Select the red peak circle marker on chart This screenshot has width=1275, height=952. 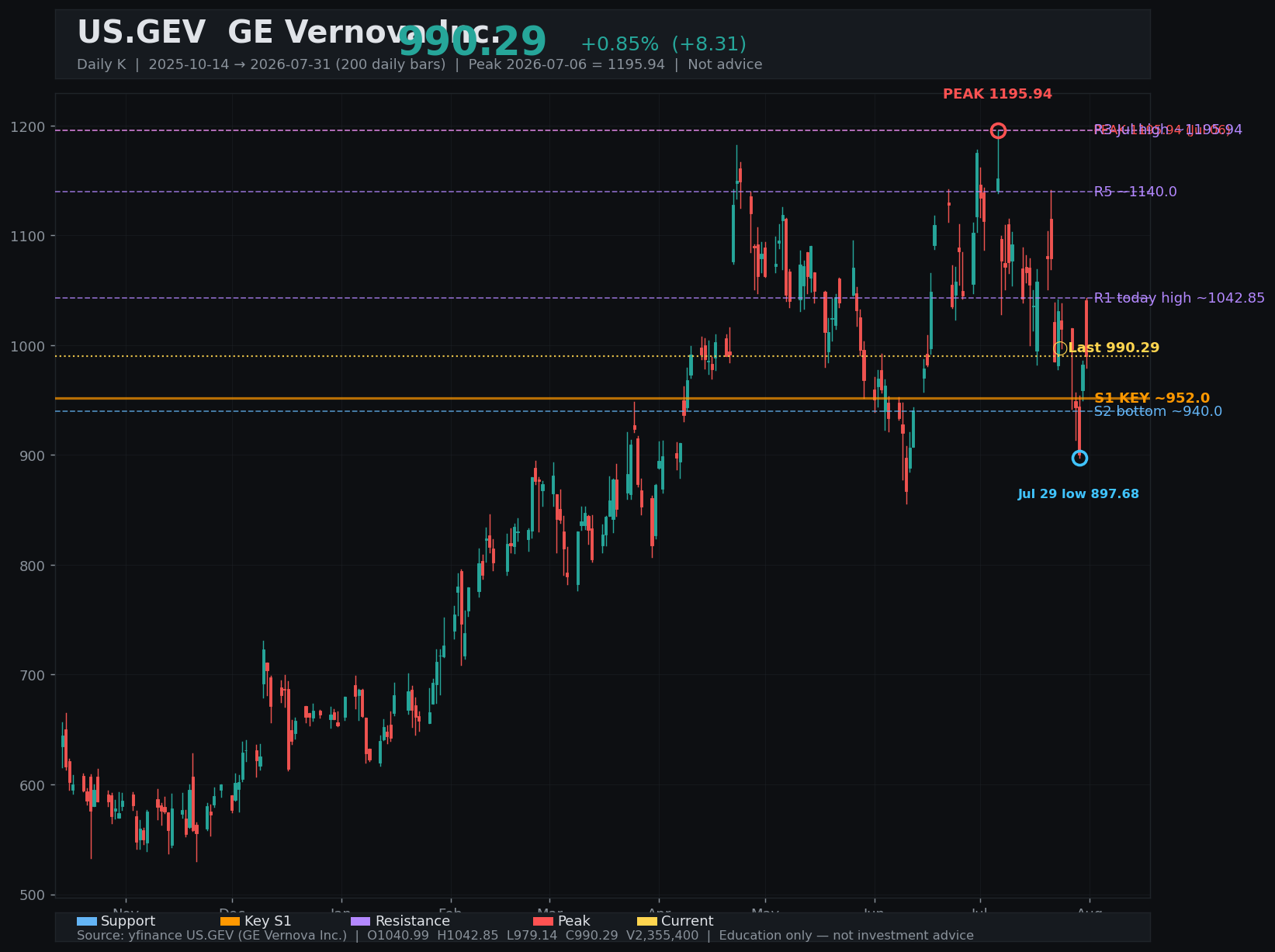tap(999, 130)
